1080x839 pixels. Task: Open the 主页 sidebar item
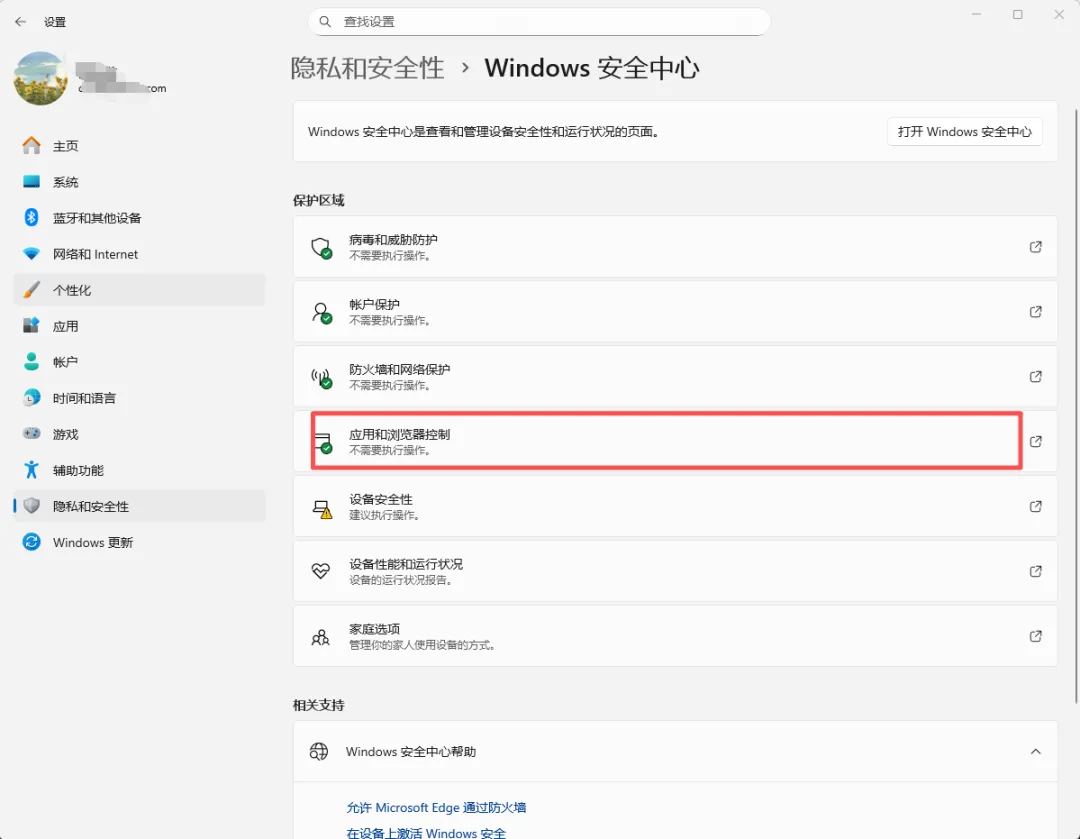click(x=139, y=145)
